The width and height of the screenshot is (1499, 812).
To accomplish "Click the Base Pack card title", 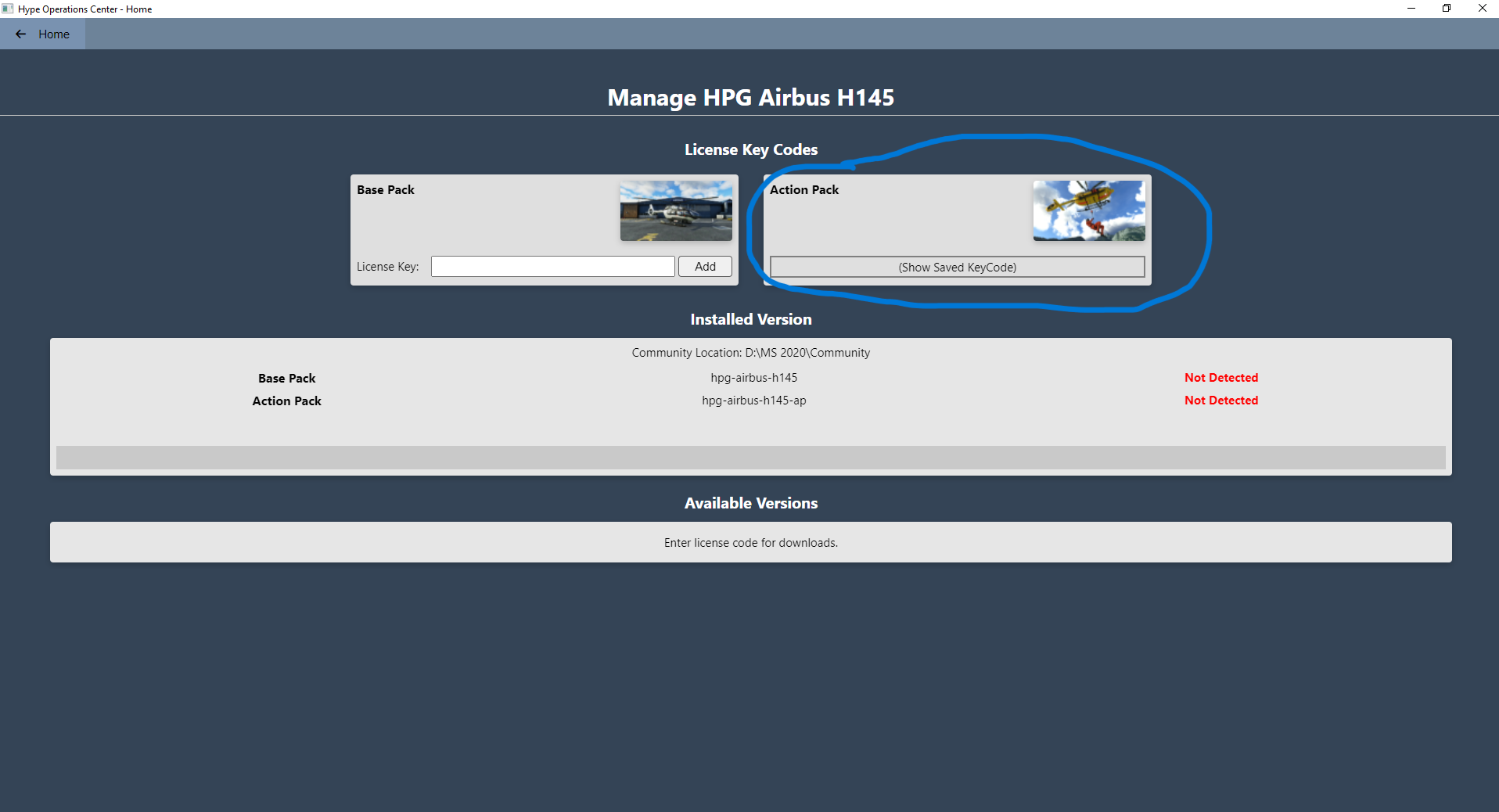I will [x=386, y=190].
